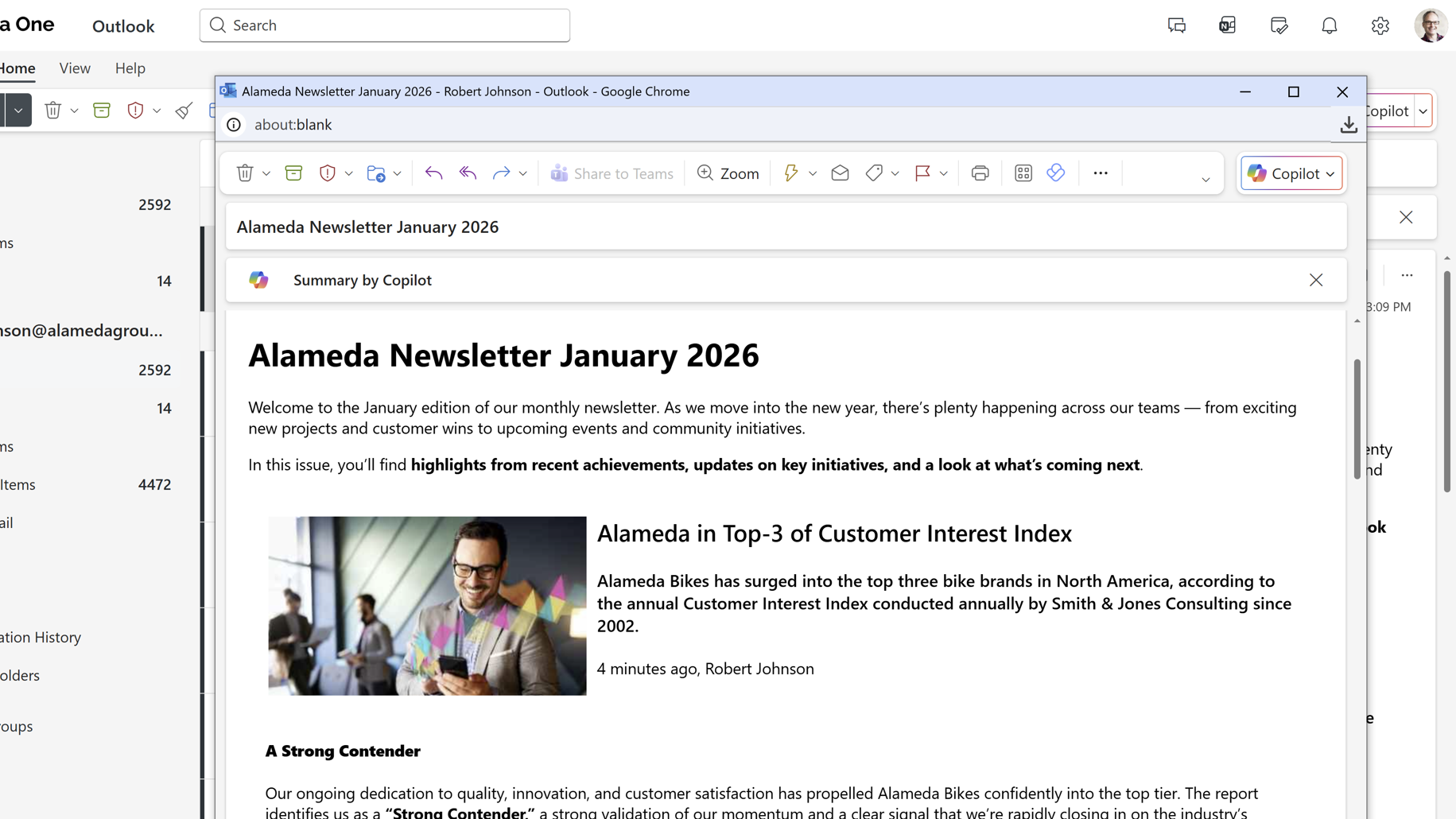The width and height of the screenshot is (1456, 819).
Task: Expand the Categorize dropdown arrow
Action: 895,173
